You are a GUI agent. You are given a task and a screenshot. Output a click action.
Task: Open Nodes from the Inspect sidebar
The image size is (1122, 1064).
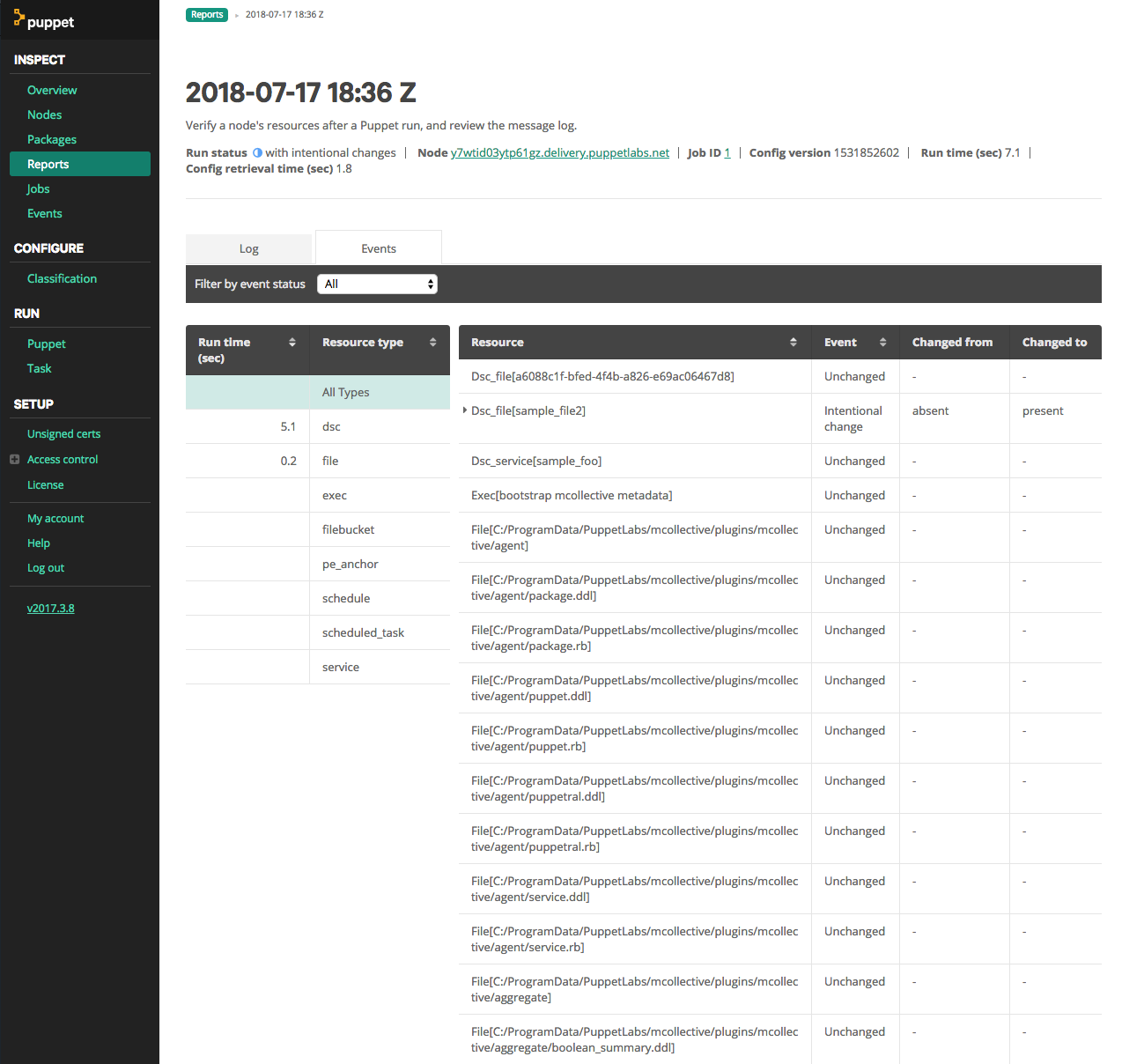[44, 115]
